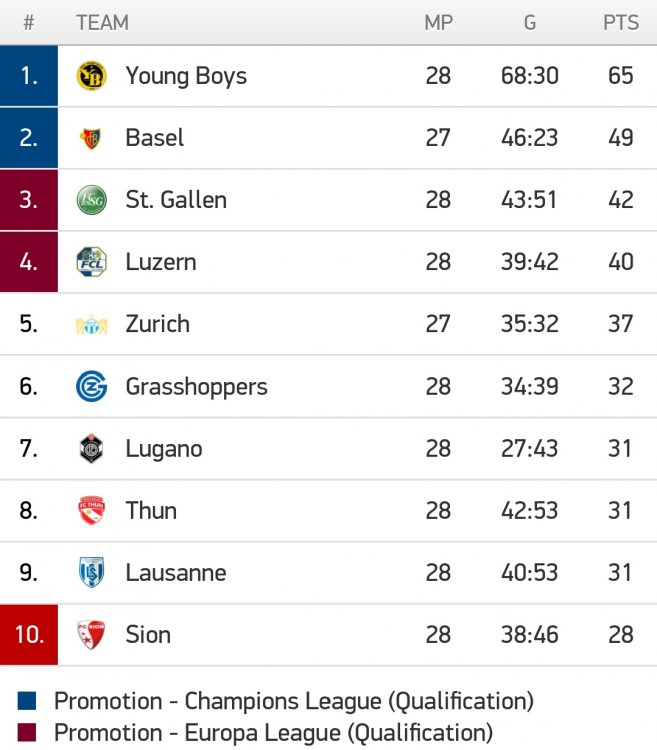Select the G goals column header
This screenshot has width=657, height=750.
pyautogui.click(x=530, y=22)
